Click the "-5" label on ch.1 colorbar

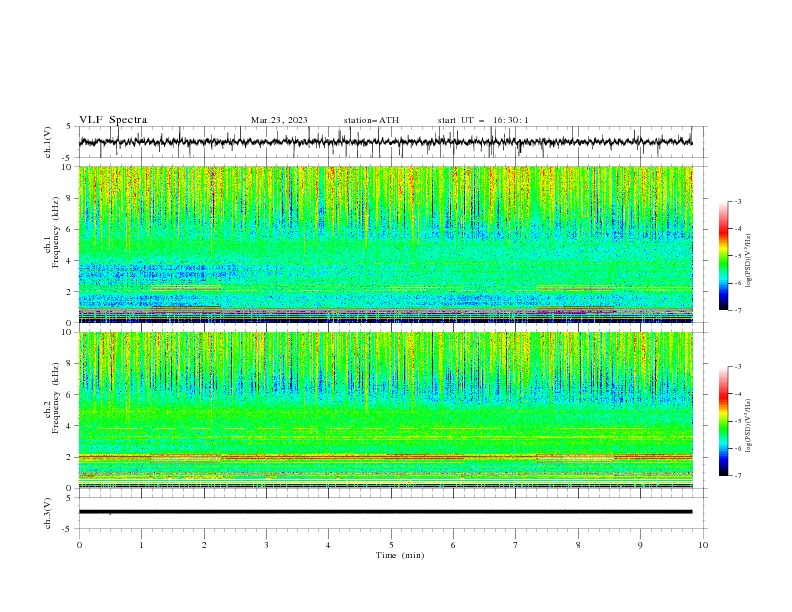(738, 256)
